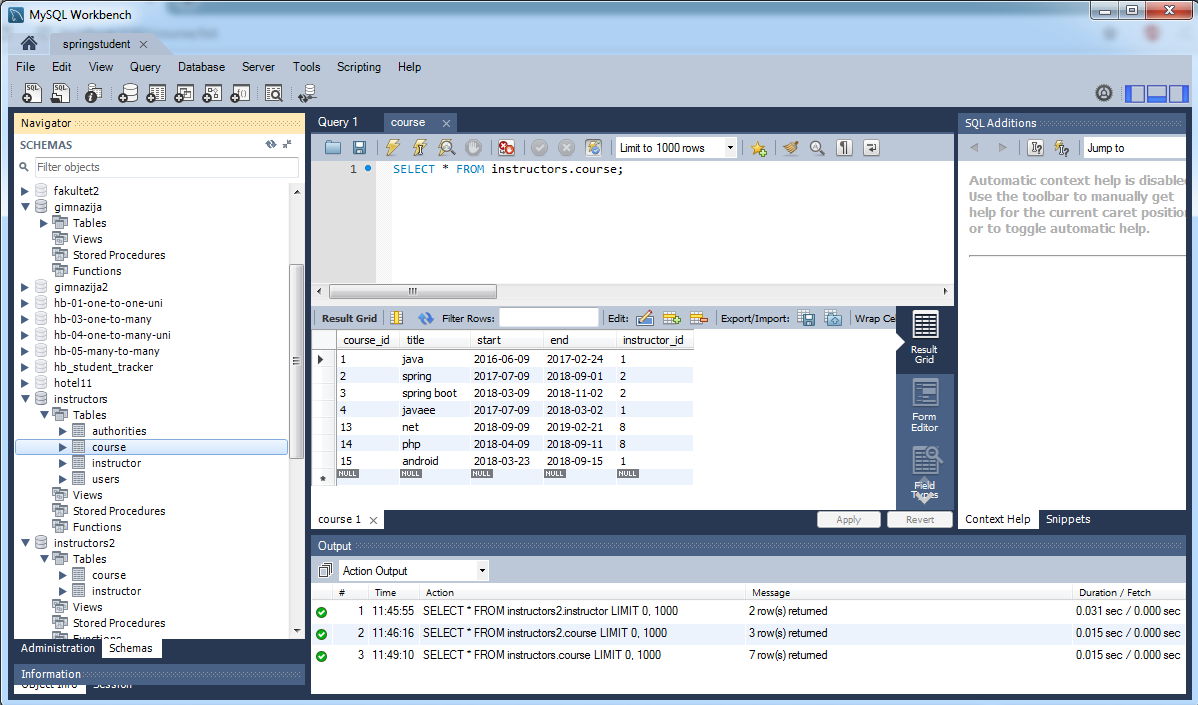Open the Database menu
Screen dimensions: 1198x705
[x=201, y=67]
